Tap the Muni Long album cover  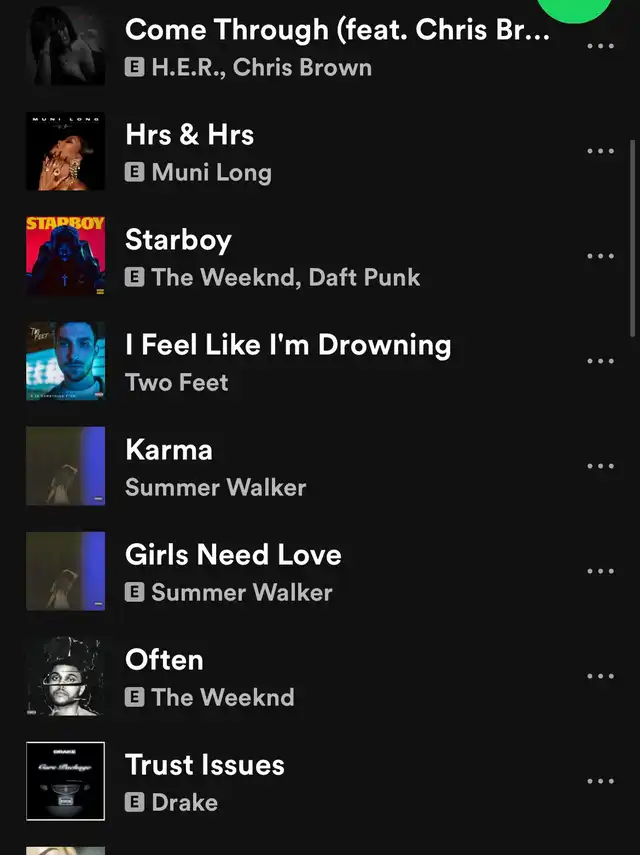pos(65,151)
